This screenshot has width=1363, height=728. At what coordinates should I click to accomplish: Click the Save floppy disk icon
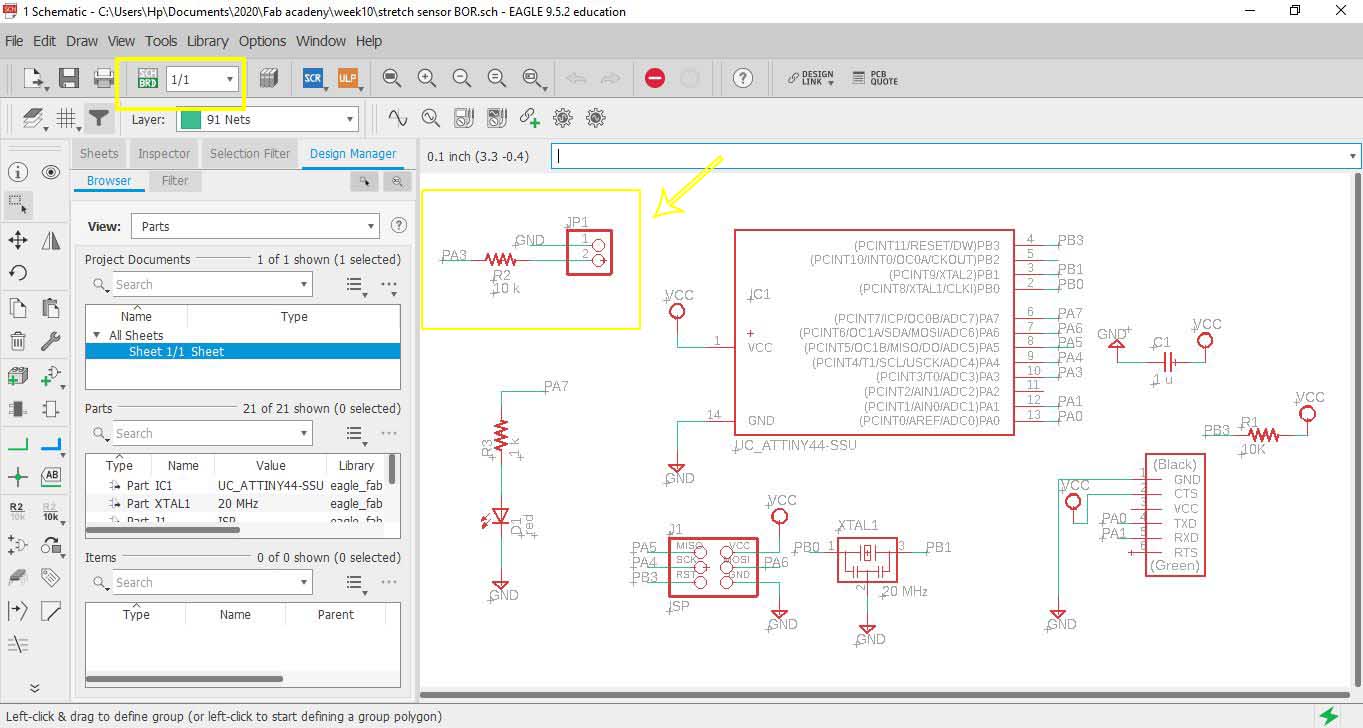click(x=69, y=78)
